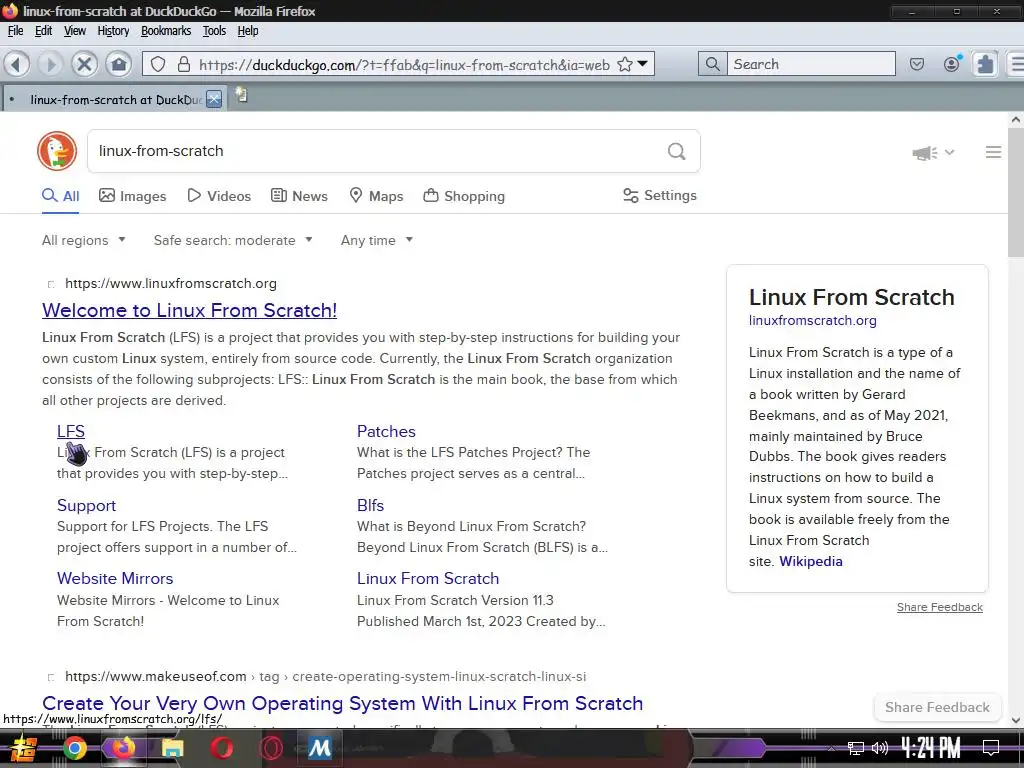Click the DuckDuckGo duck logo

[57, 151]
